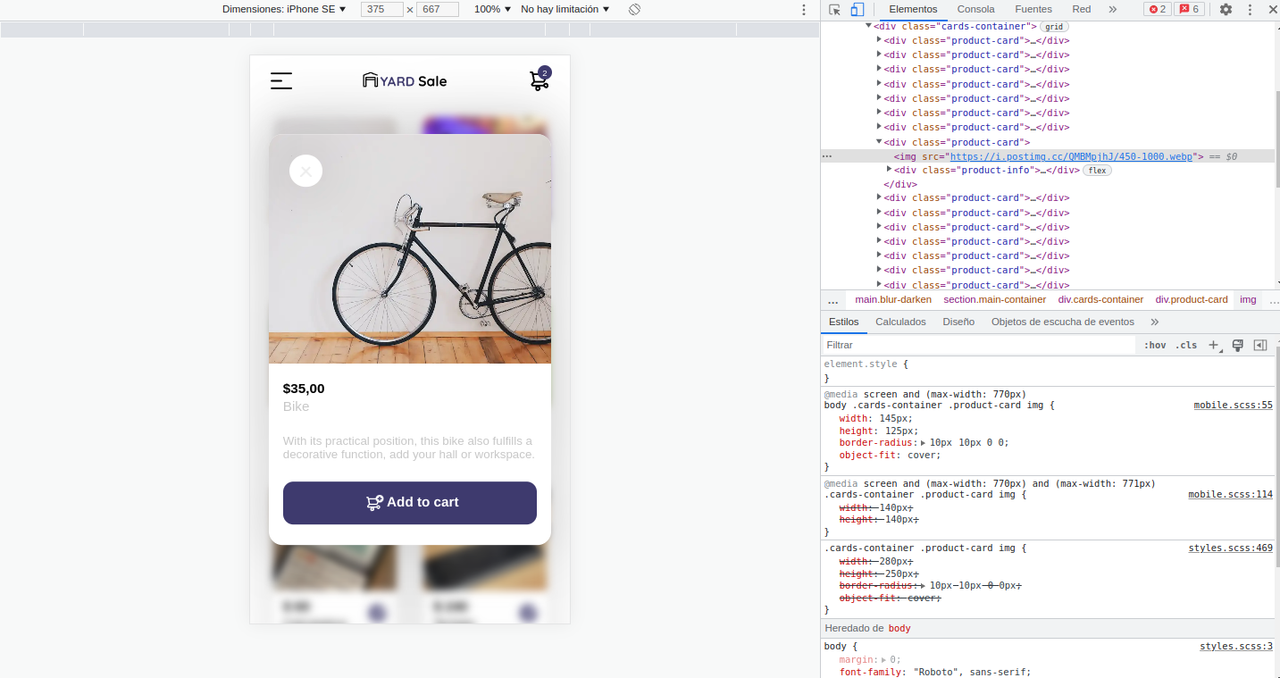Open the computed styles sidebar icon
Viewport: 1280px width, 678px height.
pos(1261,345)
